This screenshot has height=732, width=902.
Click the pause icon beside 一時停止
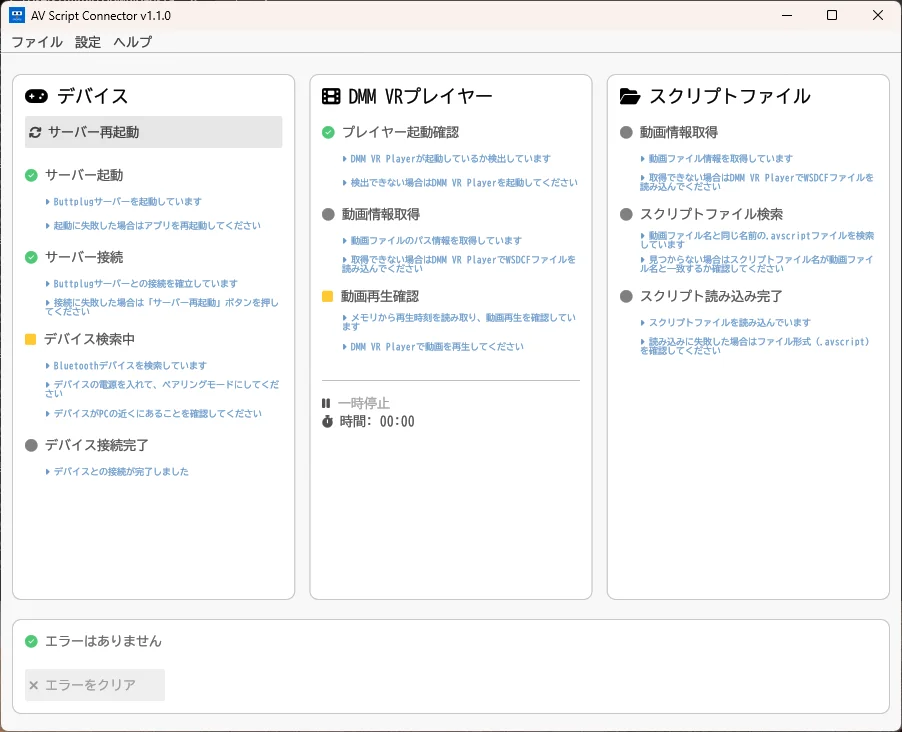[x=326, y=403]
